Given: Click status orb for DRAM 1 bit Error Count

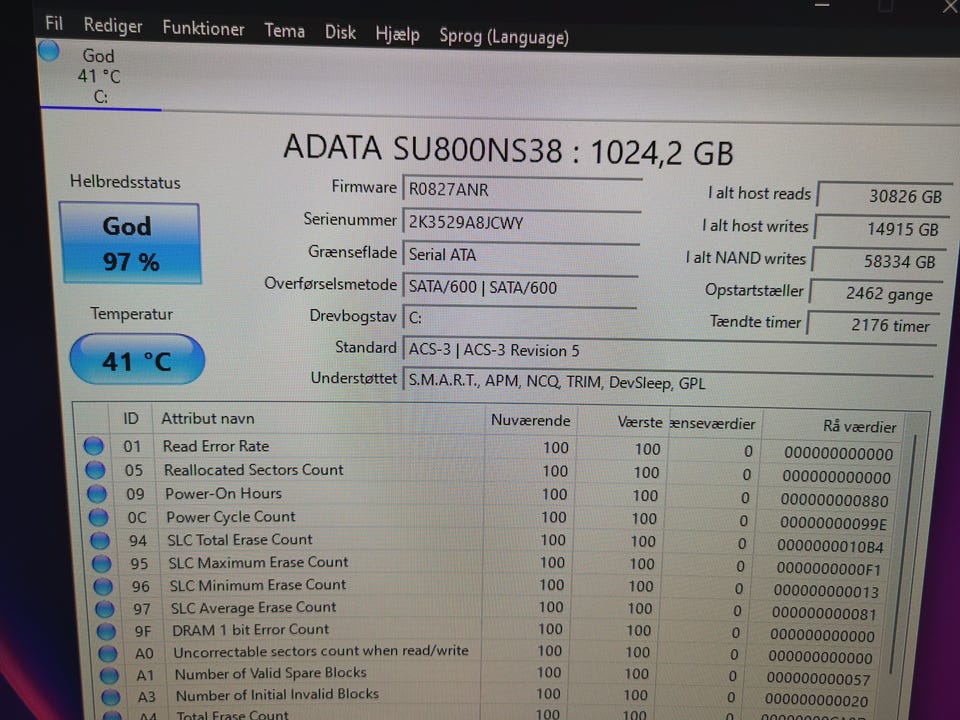Looking at the screenshot, I should 106,631.
